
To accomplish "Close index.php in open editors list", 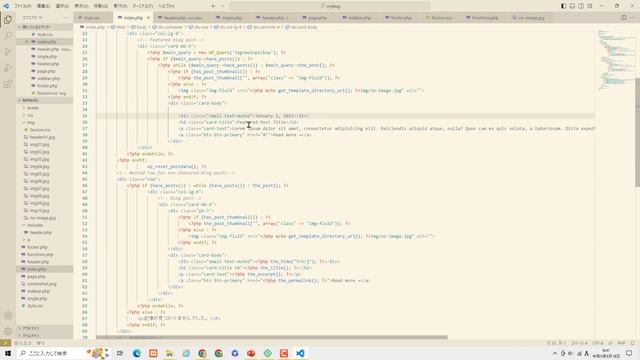I will coord(27,42).
